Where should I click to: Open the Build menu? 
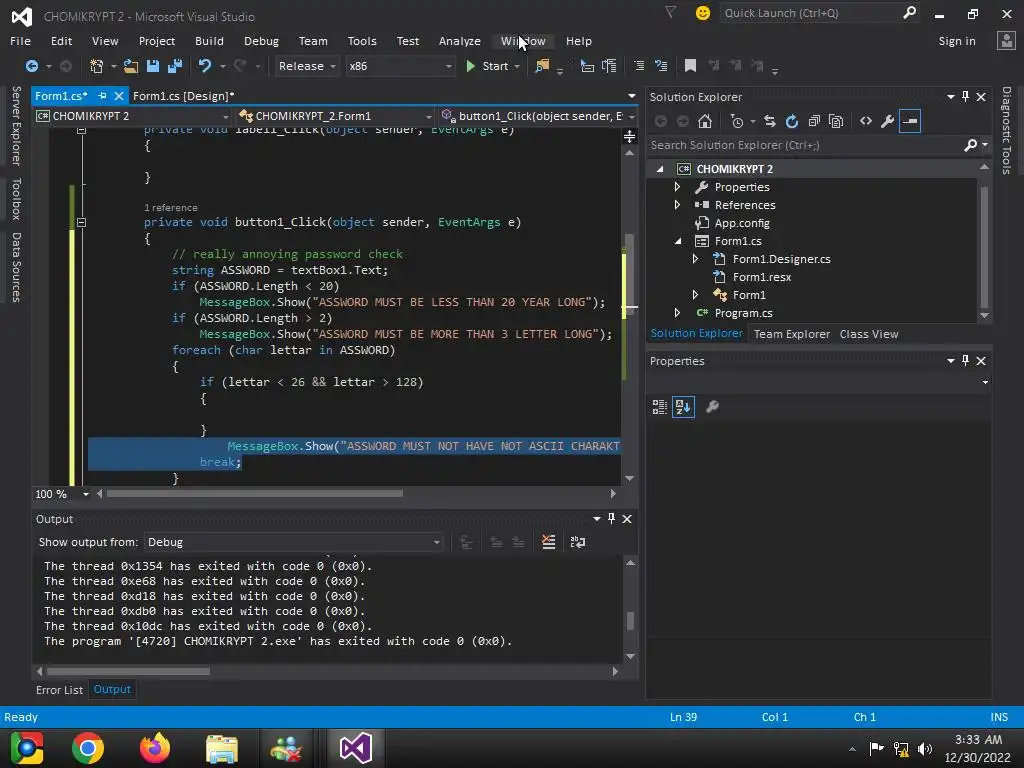click(x=209, y=41)
